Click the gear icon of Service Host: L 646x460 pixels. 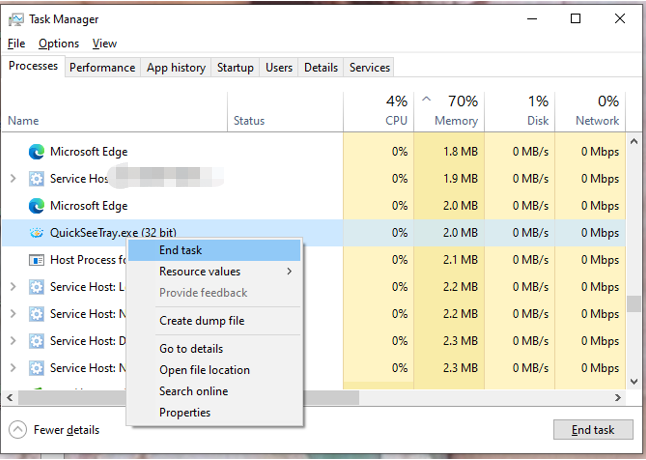click(36, 287)
